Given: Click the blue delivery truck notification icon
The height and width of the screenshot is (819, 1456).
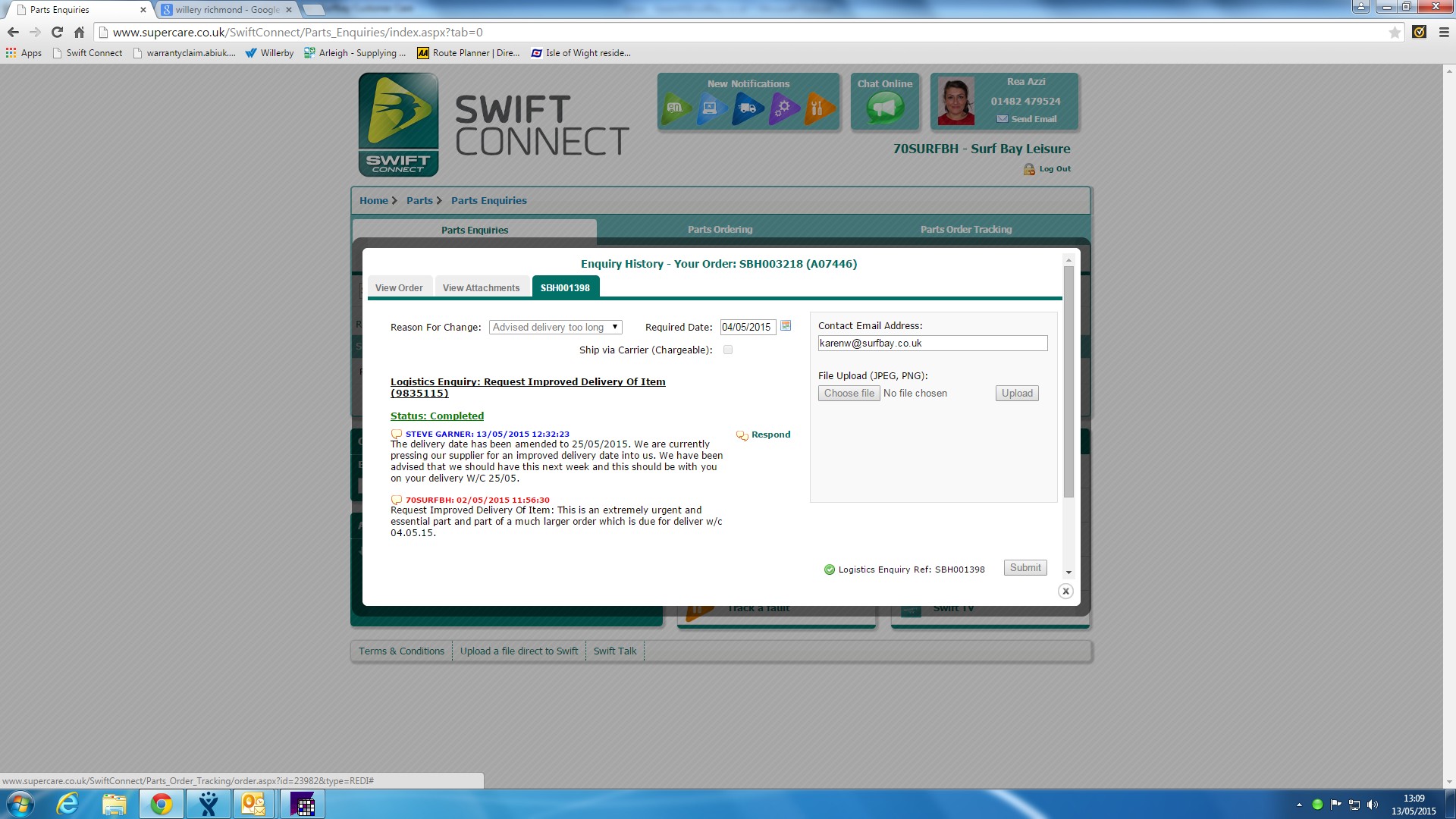Looking at the screenshot, I should point(747,108).
